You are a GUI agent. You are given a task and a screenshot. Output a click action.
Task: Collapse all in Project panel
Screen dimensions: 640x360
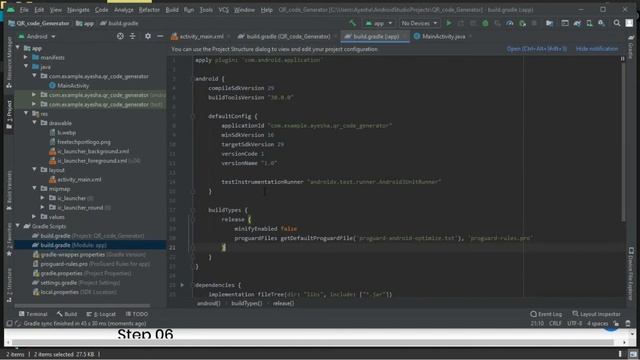133,36
